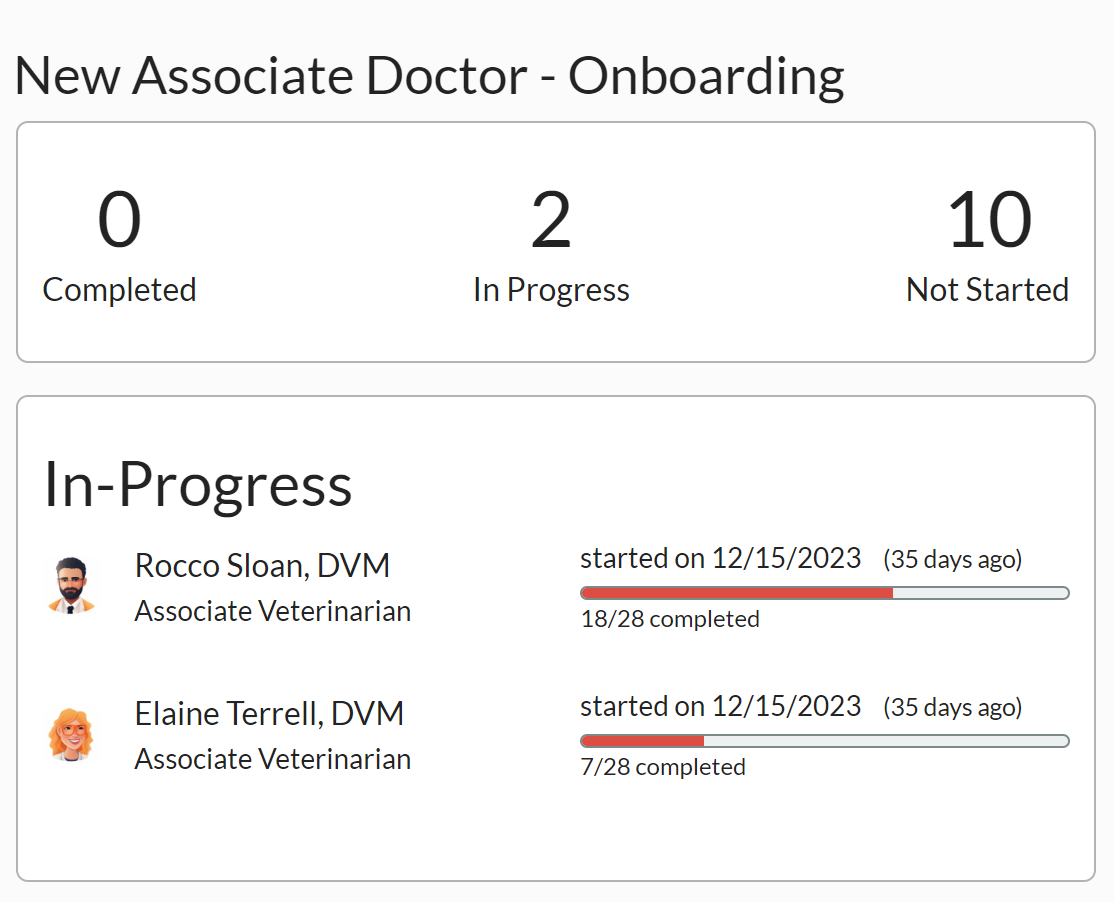Image resolution: width=1114 pixels, height=902 pixels.
Task: Open the New Associate Doctor - Onboarding tab
Action: 429,75
